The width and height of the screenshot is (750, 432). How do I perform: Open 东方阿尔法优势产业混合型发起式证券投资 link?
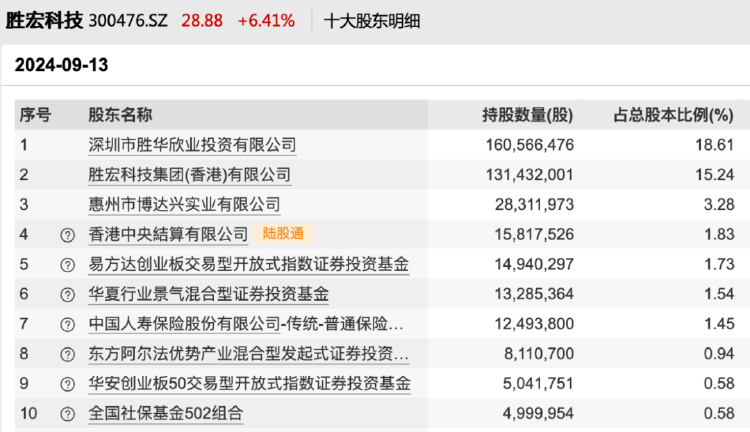(x=249, y=354)
